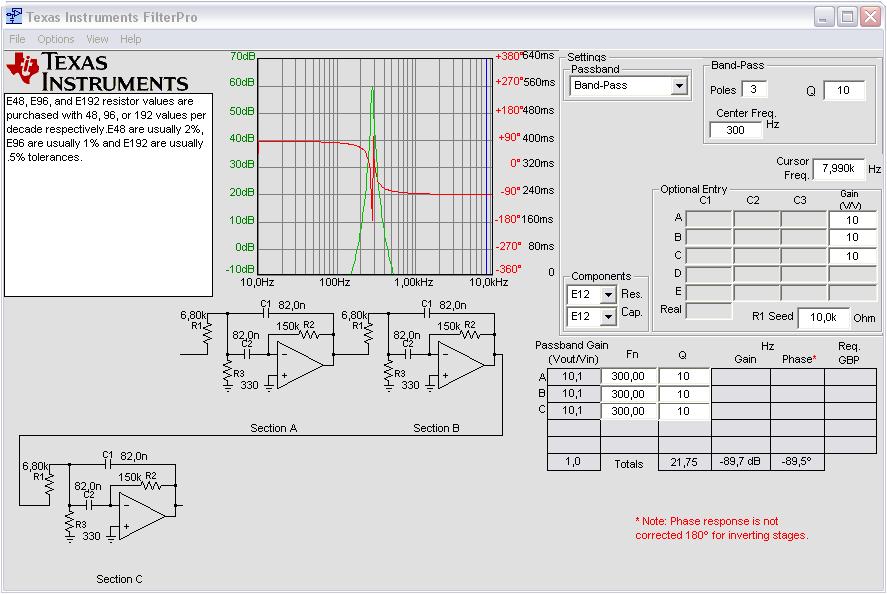Click the Section C label
This screenshot has height=594, width=887.
click(x=119, y=579)
